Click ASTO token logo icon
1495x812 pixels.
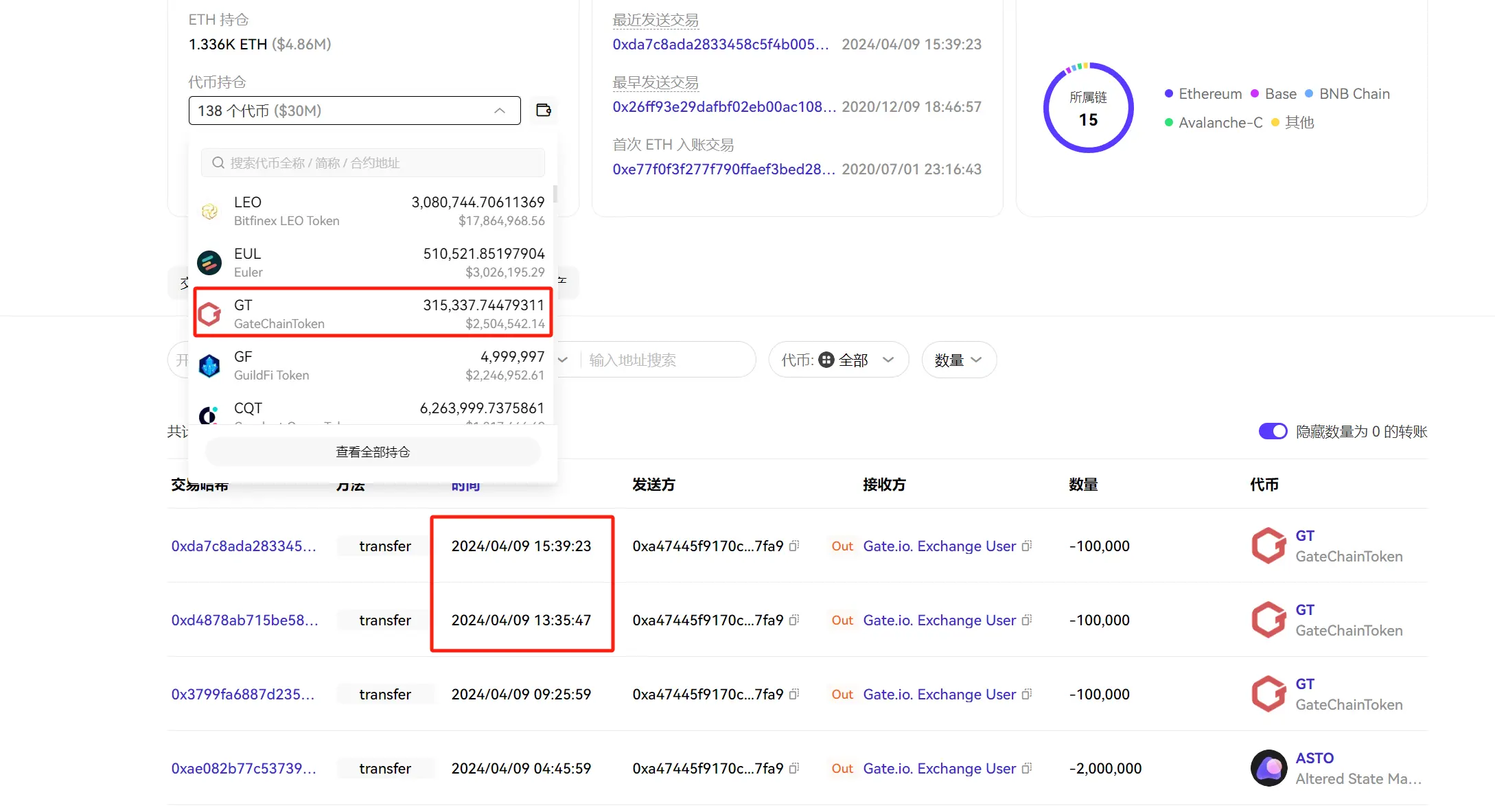[x=1268, y=768]
